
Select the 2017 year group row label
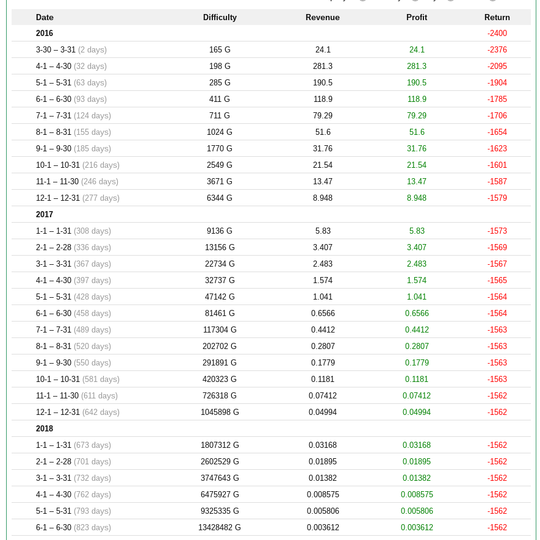pos(44,214)
